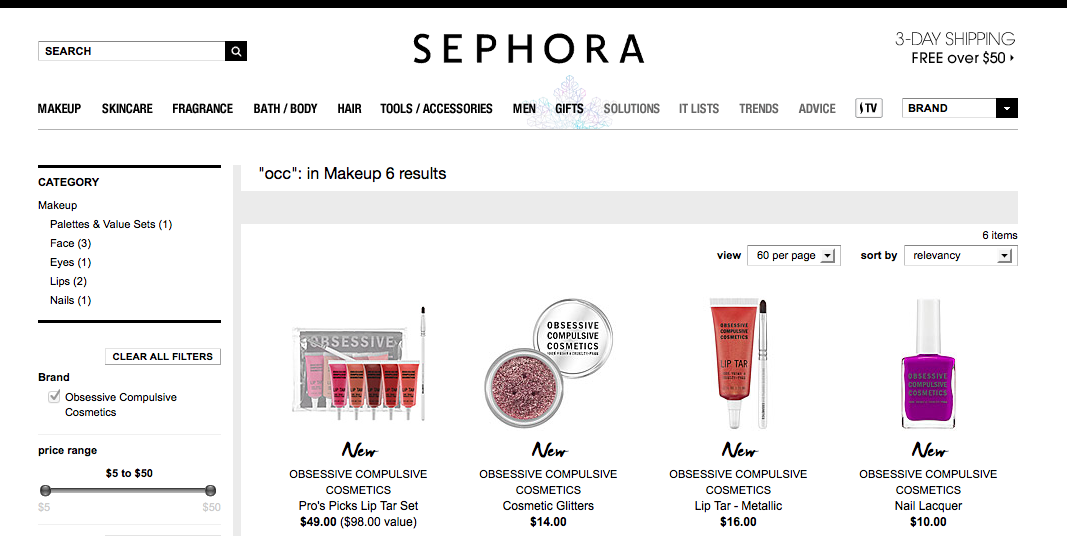
Task: Open the Sephora TV icon
Action: (868, 108)
